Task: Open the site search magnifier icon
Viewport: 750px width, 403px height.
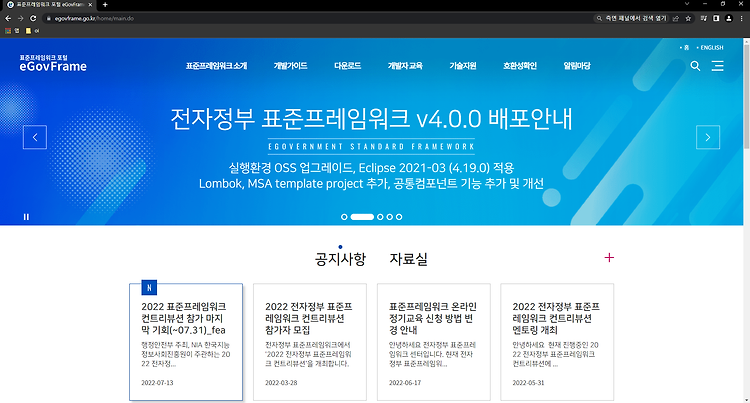Action: [695, 66]
